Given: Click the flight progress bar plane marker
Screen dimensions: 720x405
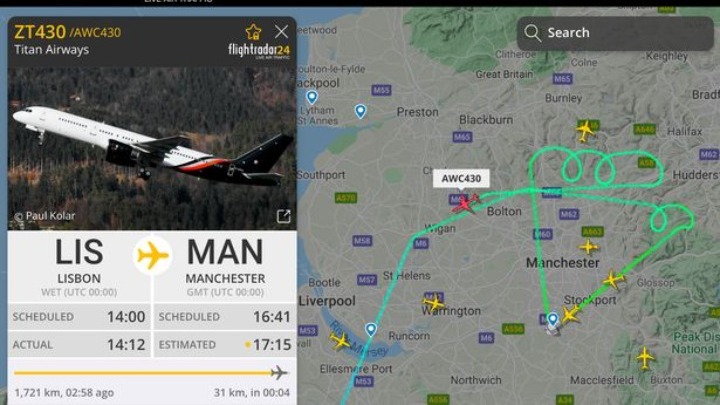Looking at the screenshot, I should (x=279, y=373).
